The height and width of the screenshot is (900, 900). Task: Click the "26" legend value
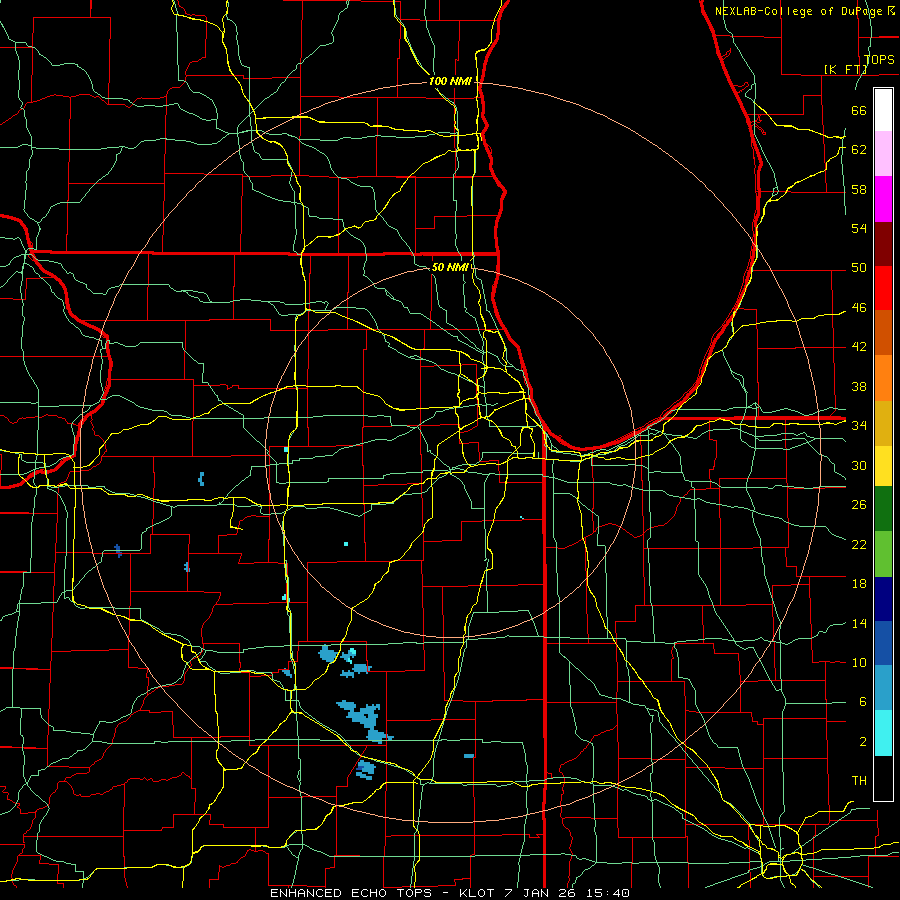pyautogui.click(x=859, y=505)
